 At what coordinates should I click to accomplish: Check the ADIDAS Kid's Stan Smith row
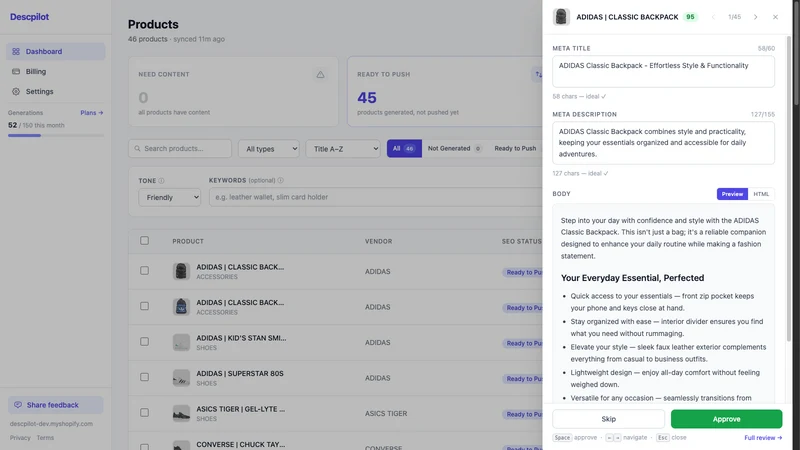point(144,342)
